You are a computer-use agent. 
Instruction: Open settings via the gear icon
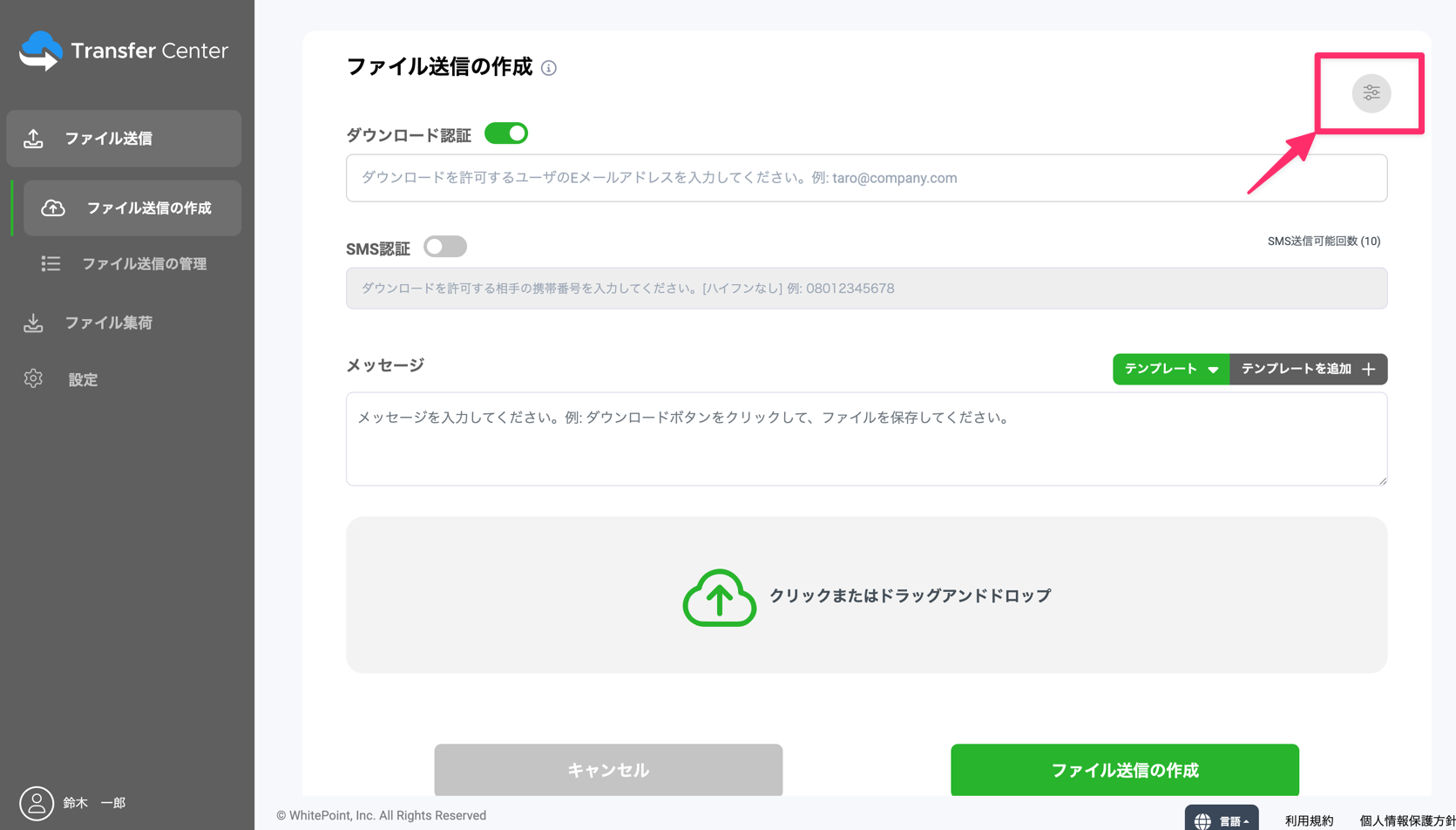[33, 378]
